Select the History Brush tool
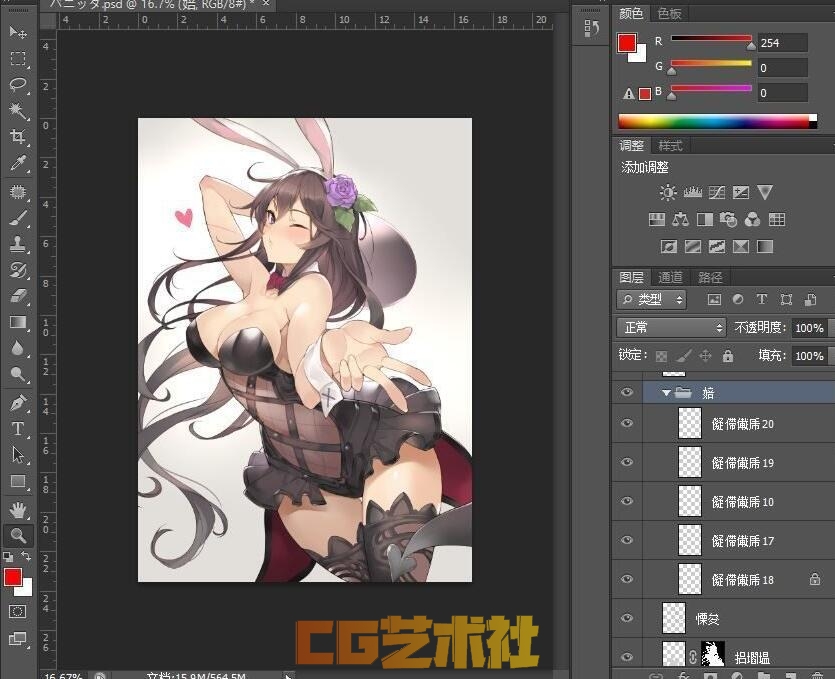The height and width of the screenshot is (679, 835). (x=18, y=271)
